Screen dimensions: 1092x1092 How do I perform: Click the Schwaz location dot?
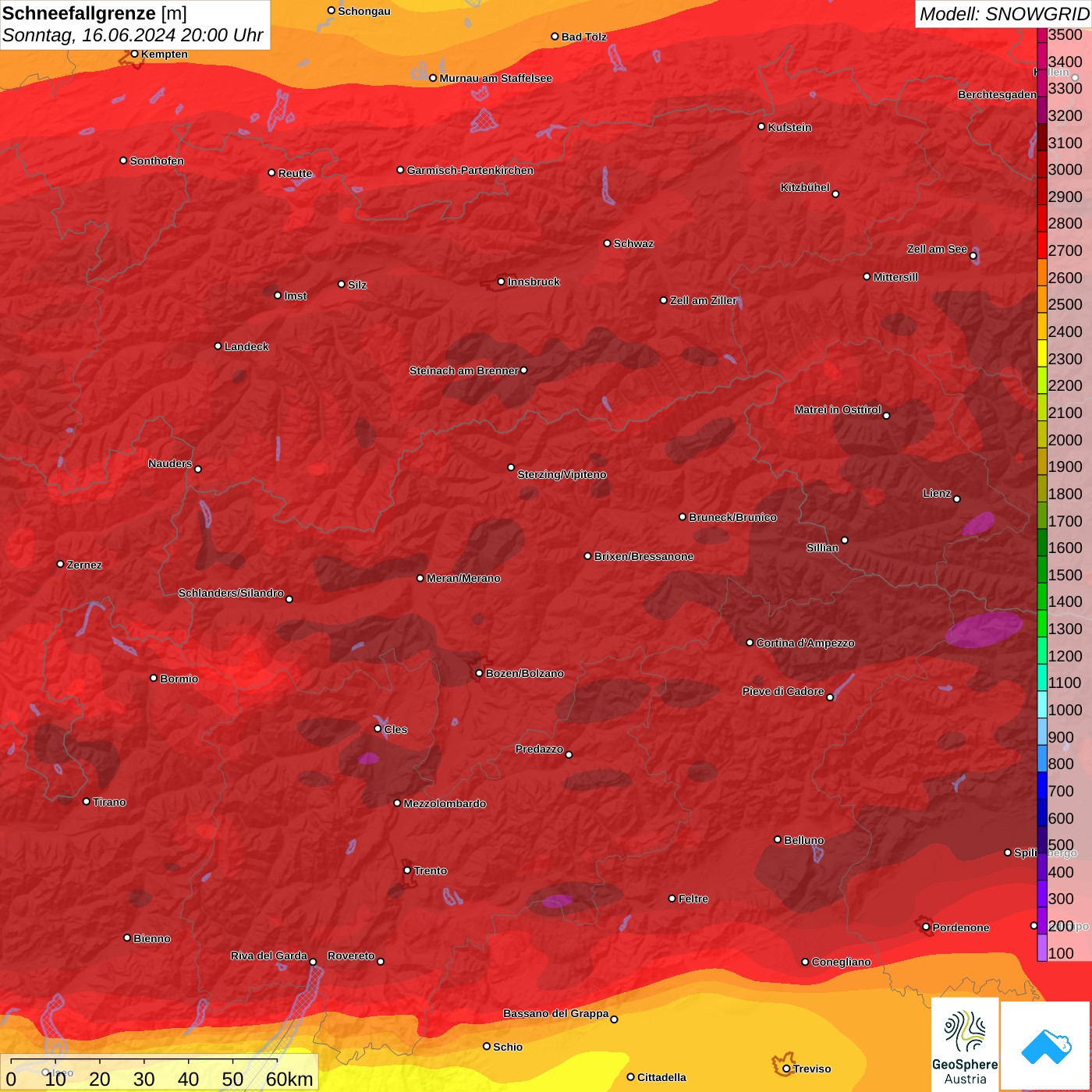click(607, 243)
